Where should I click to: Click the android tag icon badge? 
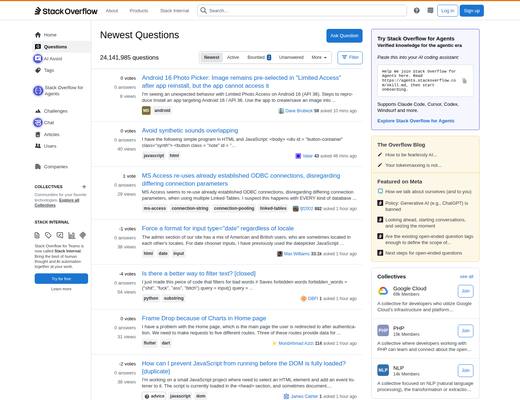point(146,110)
